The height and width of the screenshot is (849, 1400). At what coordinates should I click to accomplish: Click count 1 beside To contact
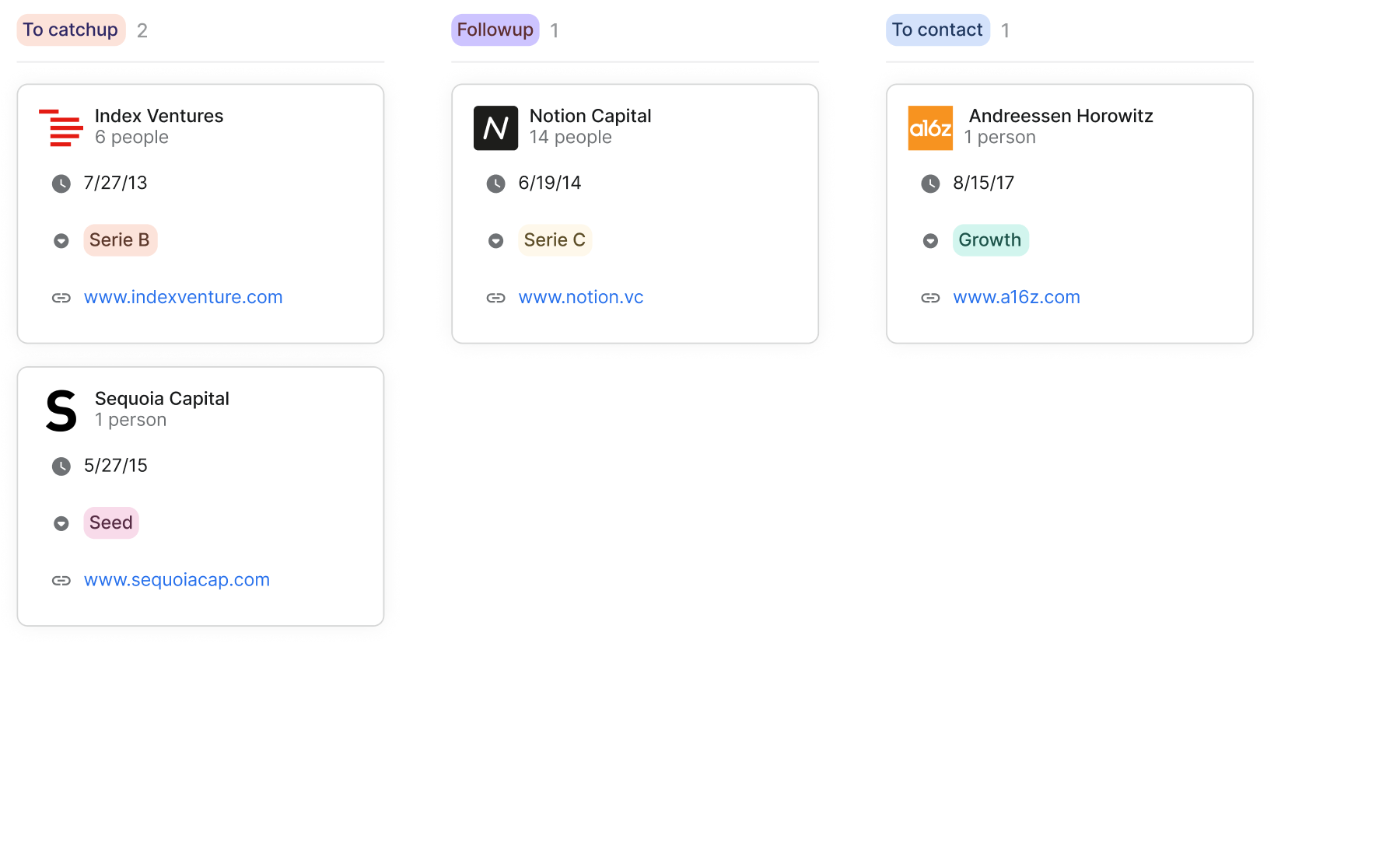pos(1006,30)
